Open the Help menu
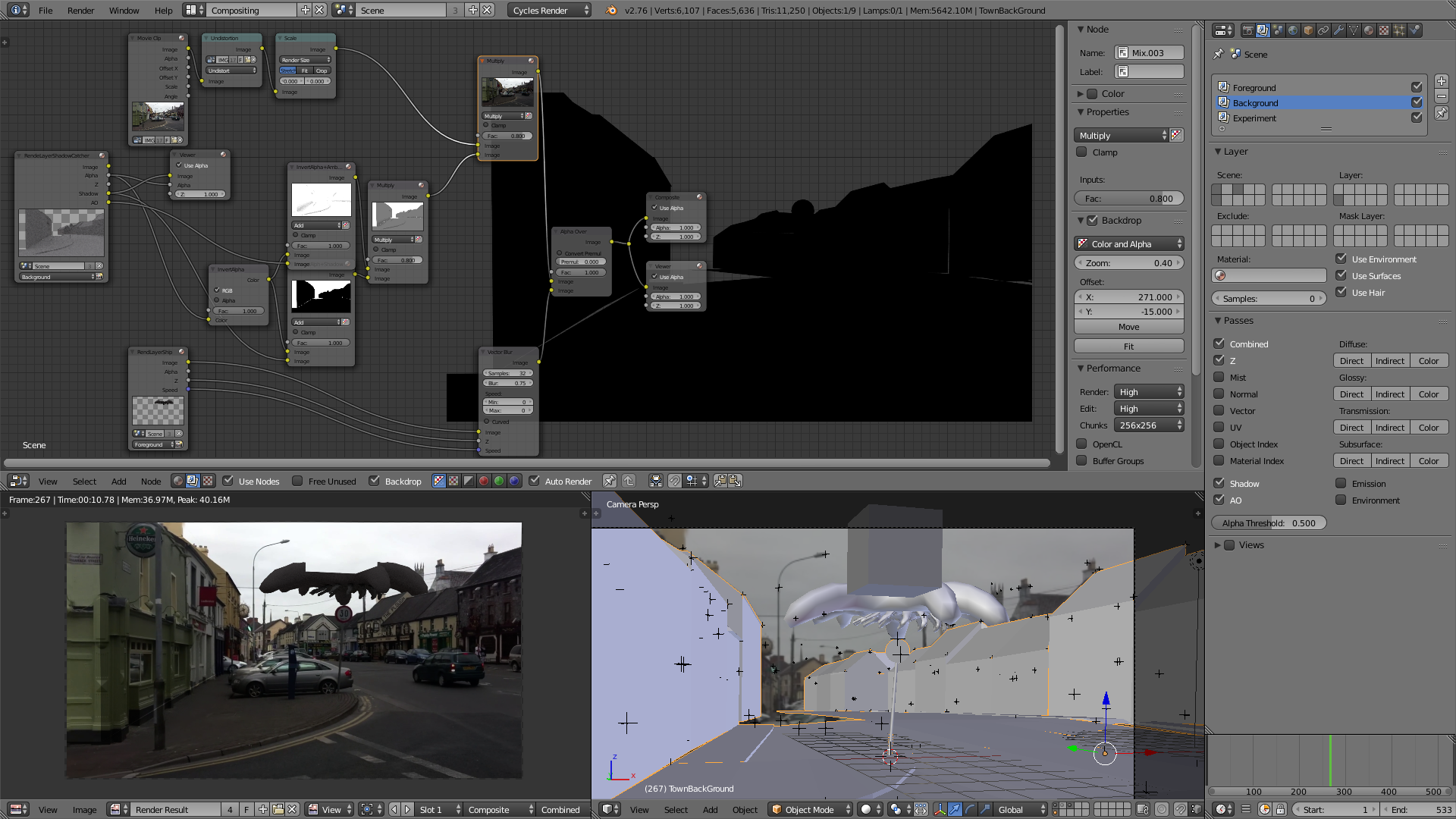 tap(163, 10)
